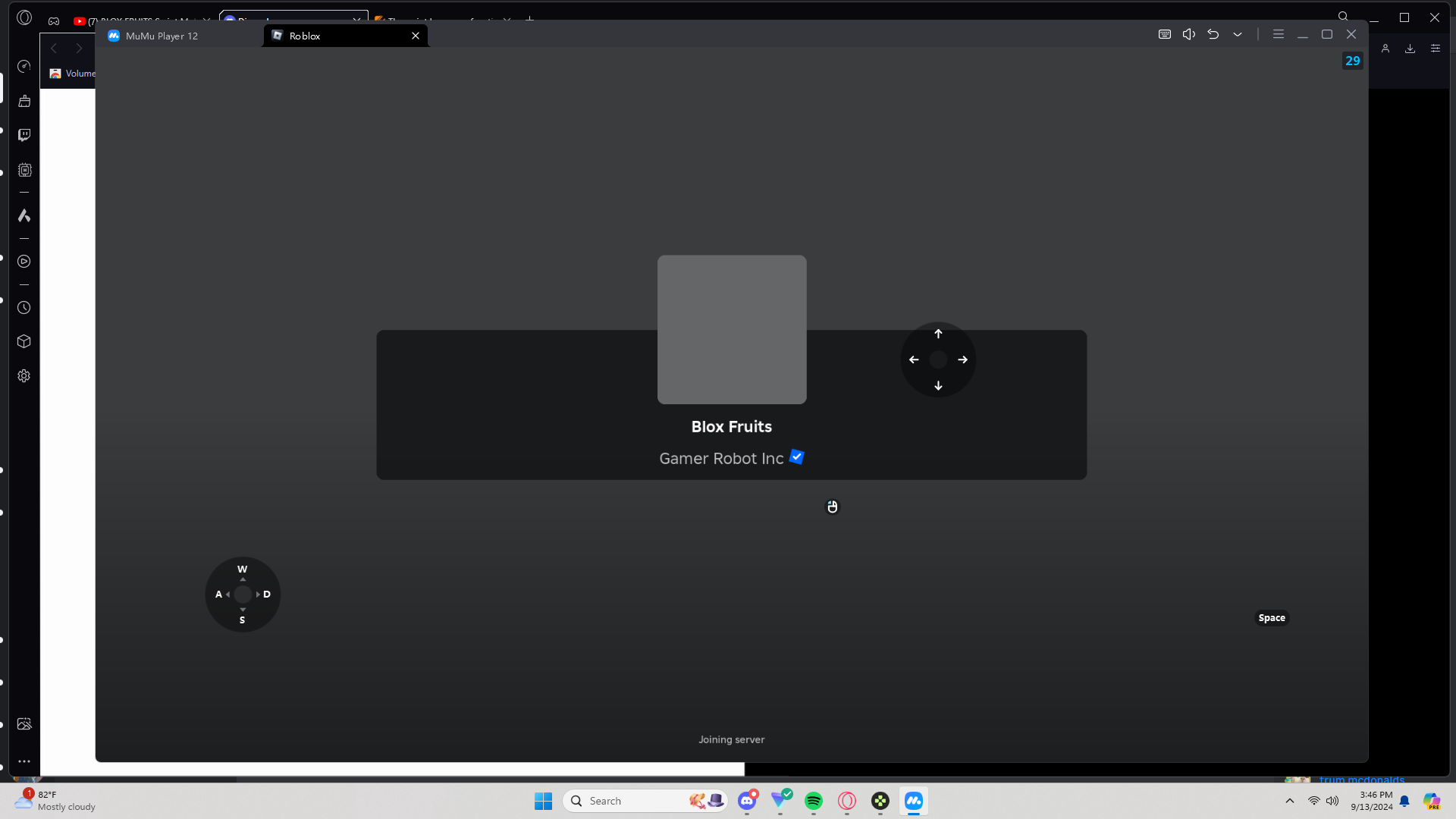Open History clock icon in Opera sidebar
This screenshot has width=1456, height=819.
click(24, 308)
